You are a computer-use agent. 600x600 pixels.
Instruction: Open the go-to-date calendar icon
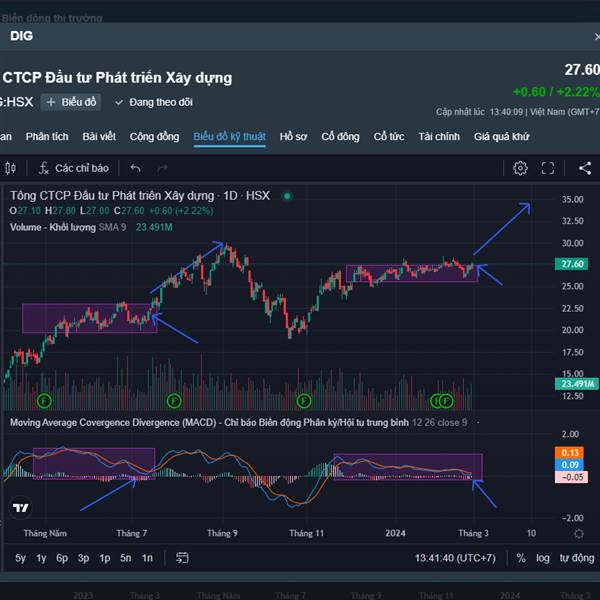coord(182,558)
